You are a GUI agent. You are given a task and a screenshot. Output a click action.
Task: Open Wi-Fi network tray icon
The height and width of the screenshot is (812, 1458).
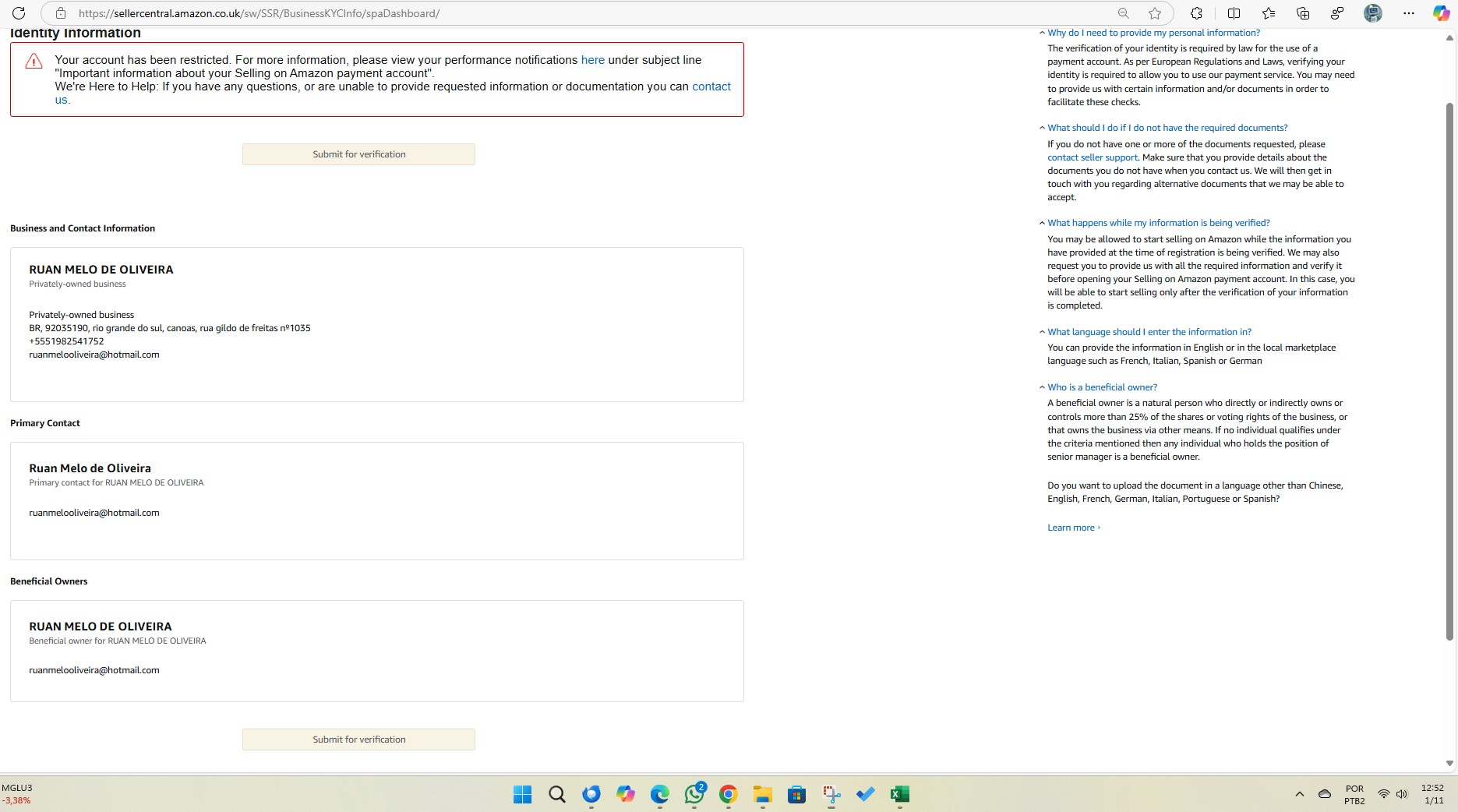(1384, 794)
